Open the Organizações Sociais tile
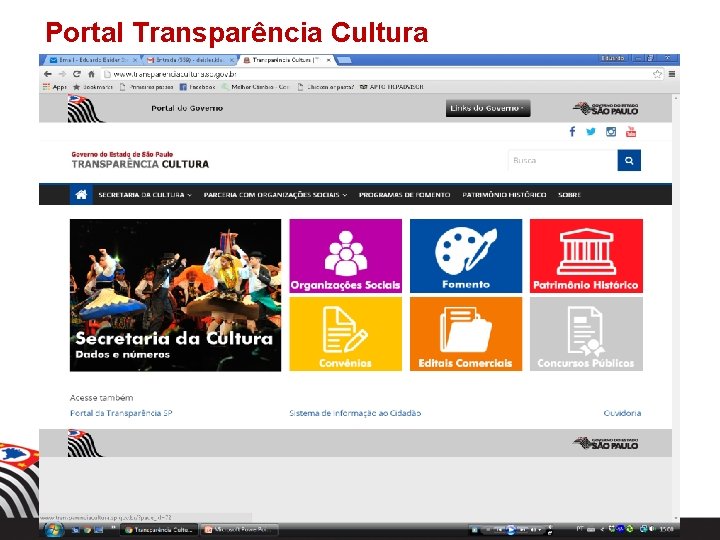720x540 pixels. tap(345, 256)
